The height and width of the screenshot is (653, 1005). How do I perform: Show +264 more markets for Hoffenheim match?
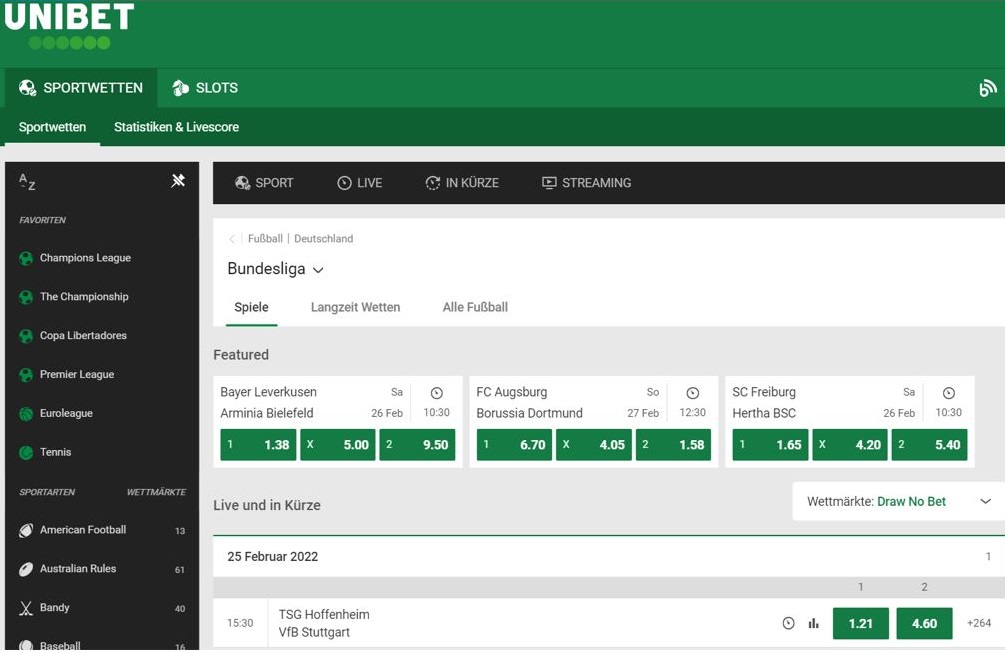(979, 623)
